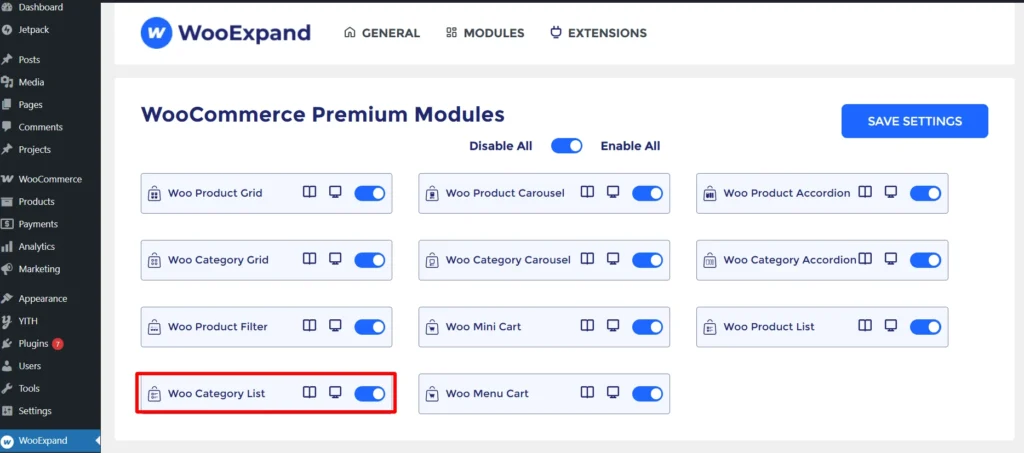Open the Modules tab
The height and width of the screenshot is (453, 1024).
click(x=485, y=33)
